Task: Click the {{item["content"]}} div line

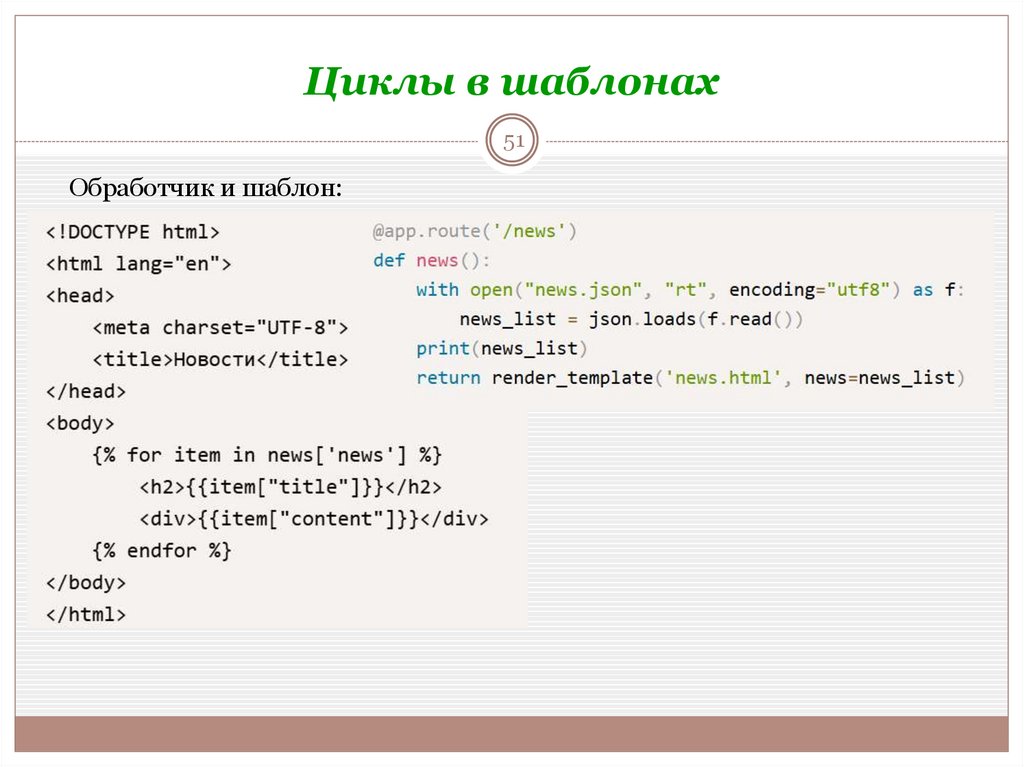Action: pyautogui.click(x=313, y=519)
